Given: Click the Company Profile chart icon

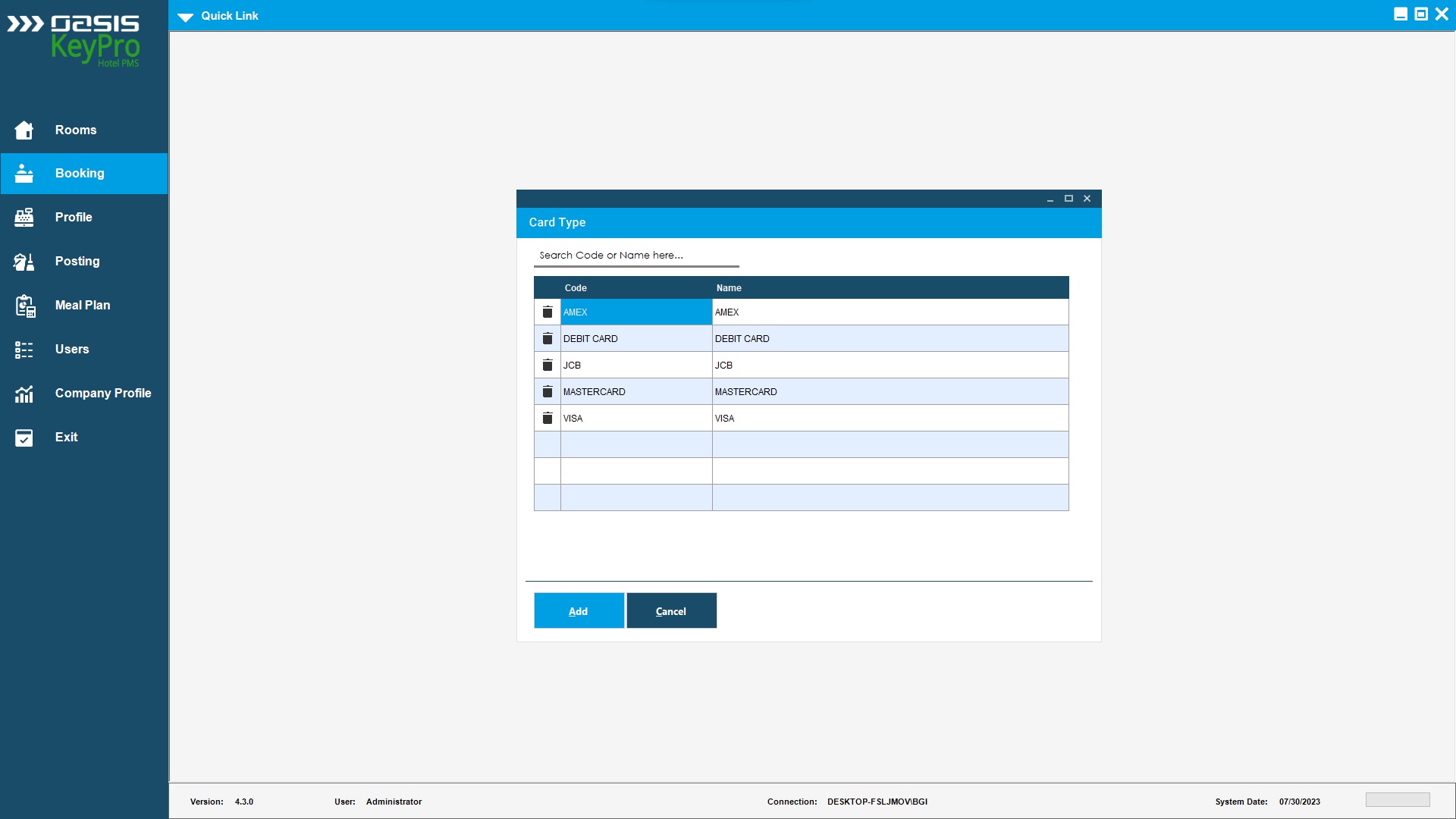Looking at the screenshot, I should pos(24,394).
